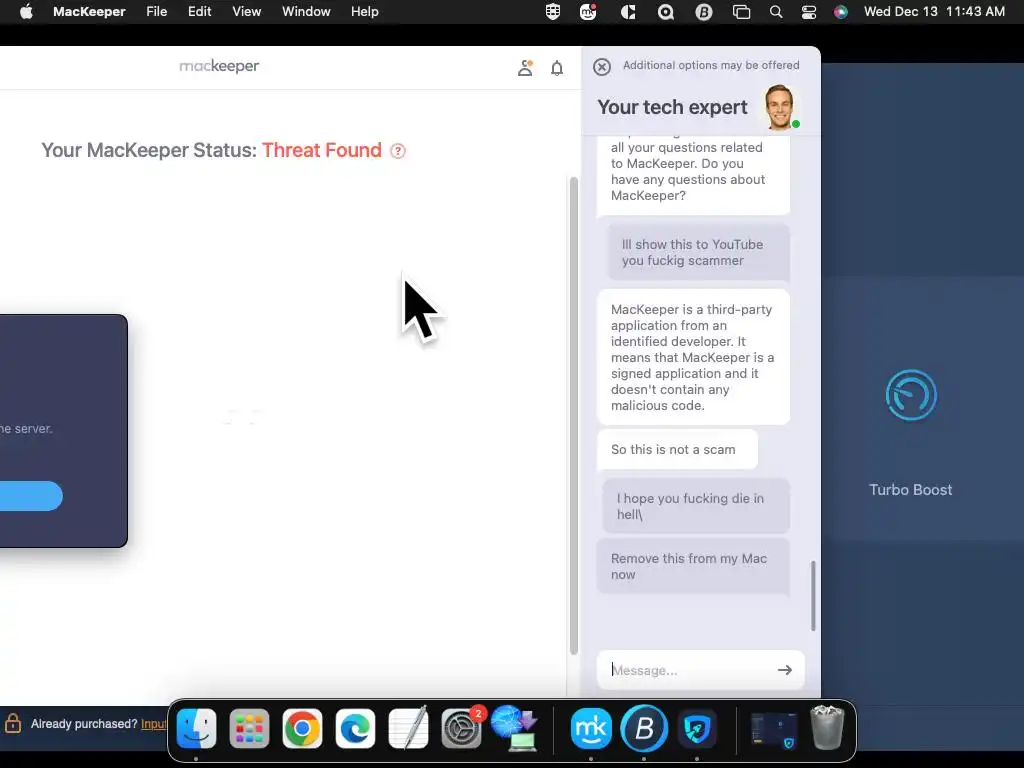Screen dimensions: 1024x768
Task: Click the threat status help question mark
Action: (398, 151)
